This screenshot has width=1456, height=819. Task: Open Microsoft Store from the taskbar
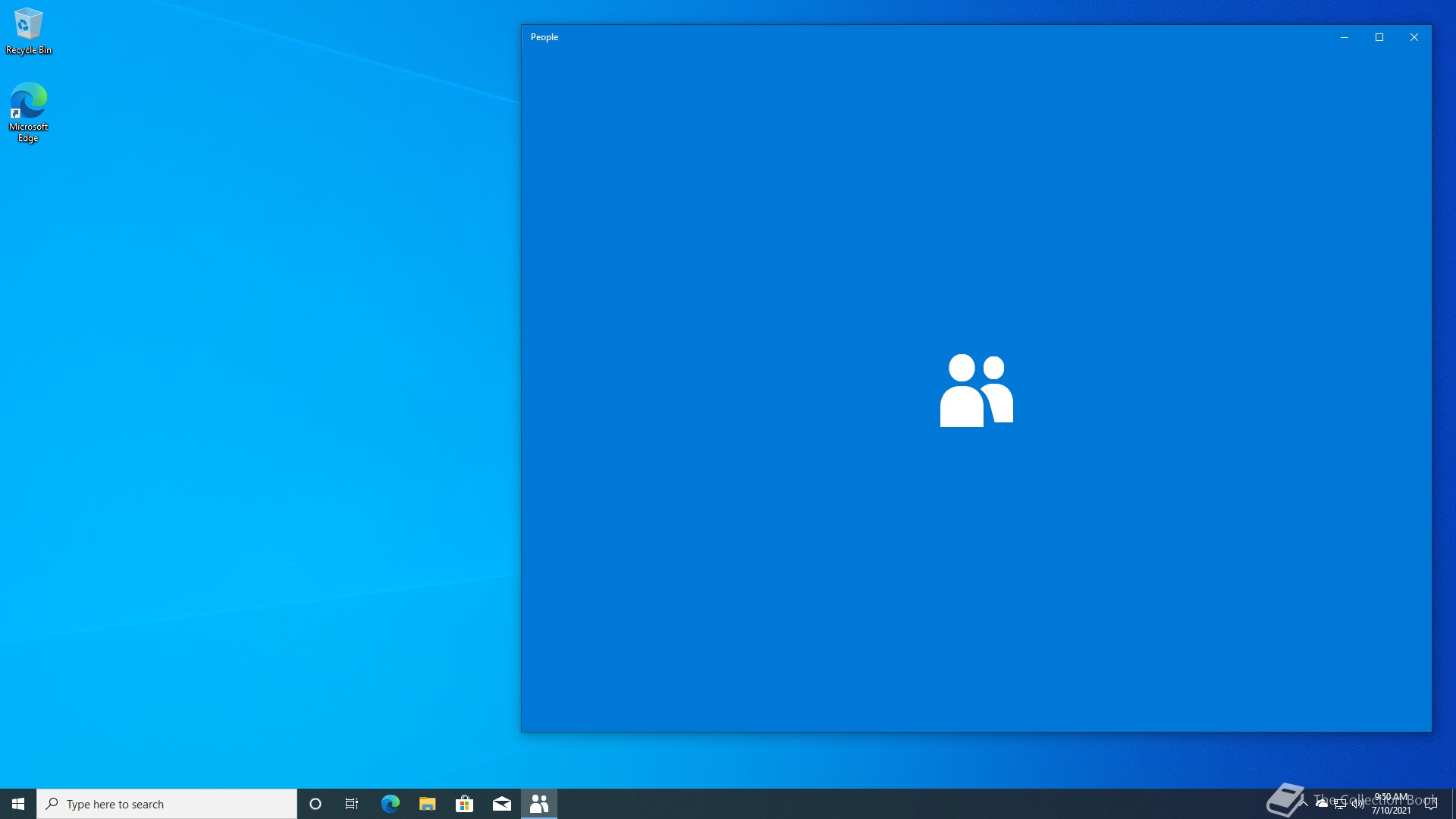(x=464, y=804)
